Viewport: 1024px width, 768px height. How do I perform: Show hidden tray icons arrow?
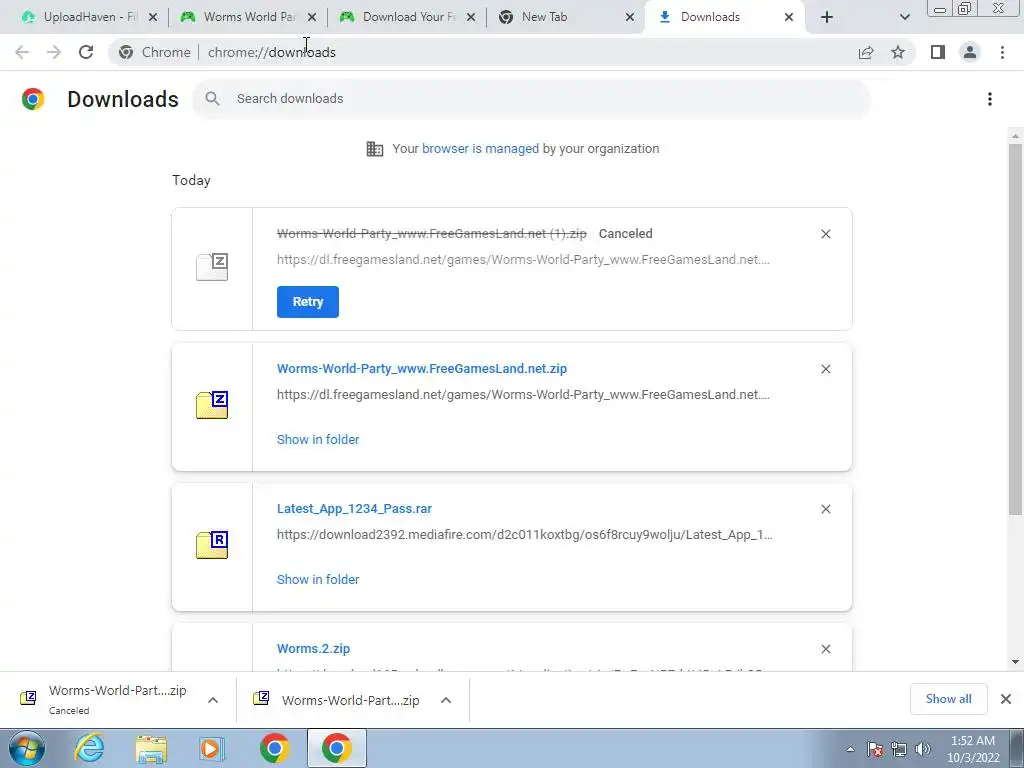point(850,749)
